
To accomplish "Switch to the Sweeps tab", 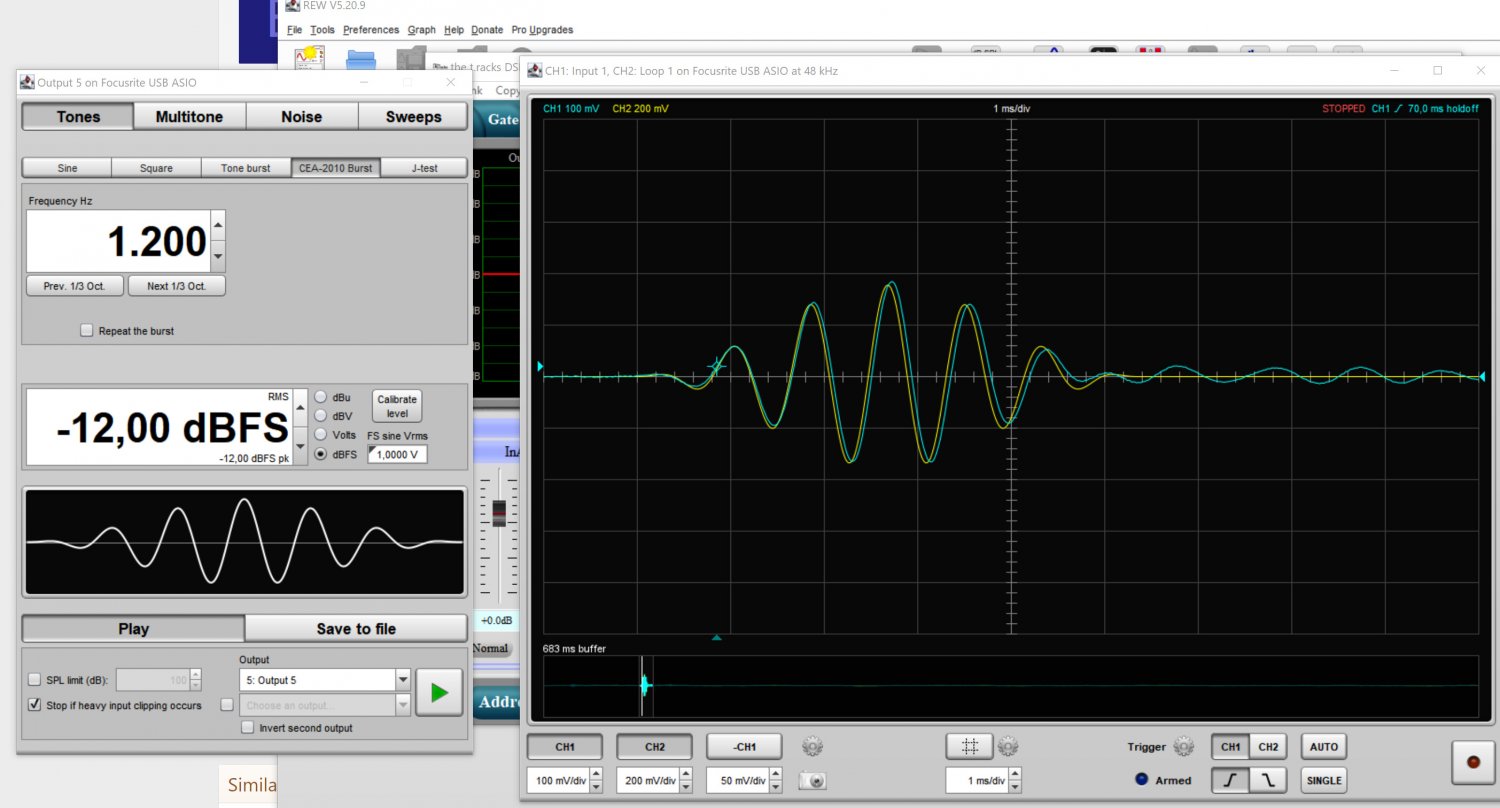I will [x=413, y=117].
